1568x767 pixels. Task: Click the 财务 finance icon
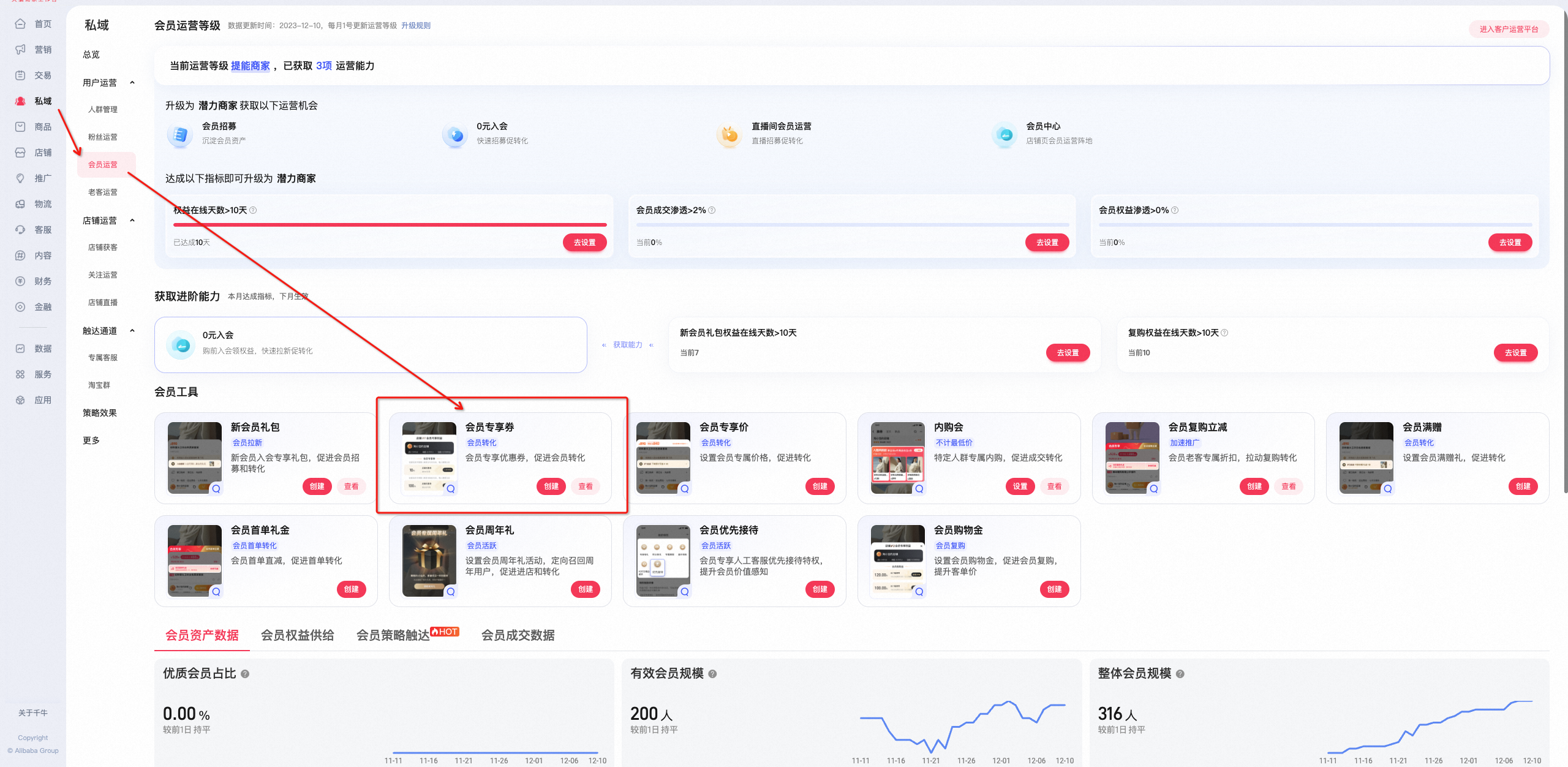point(20,281)
